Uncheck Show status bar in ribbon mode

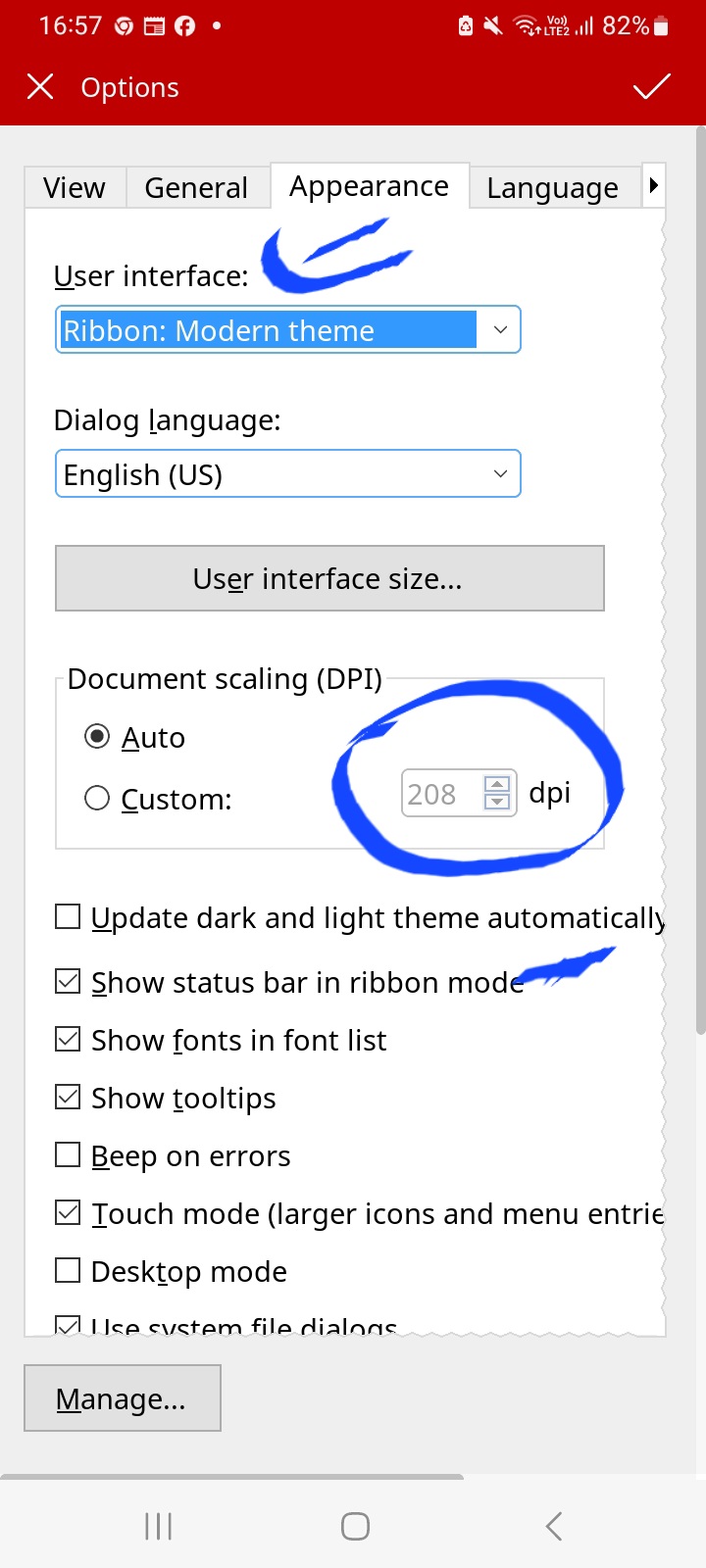68,981
